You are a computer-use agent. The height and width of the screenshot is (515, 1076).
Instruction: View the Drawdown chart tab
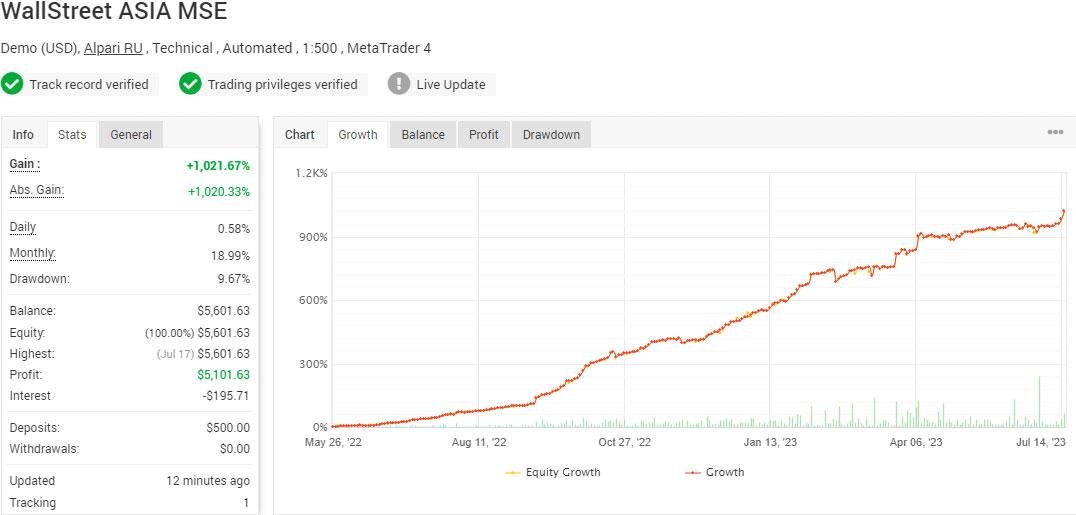551,135
